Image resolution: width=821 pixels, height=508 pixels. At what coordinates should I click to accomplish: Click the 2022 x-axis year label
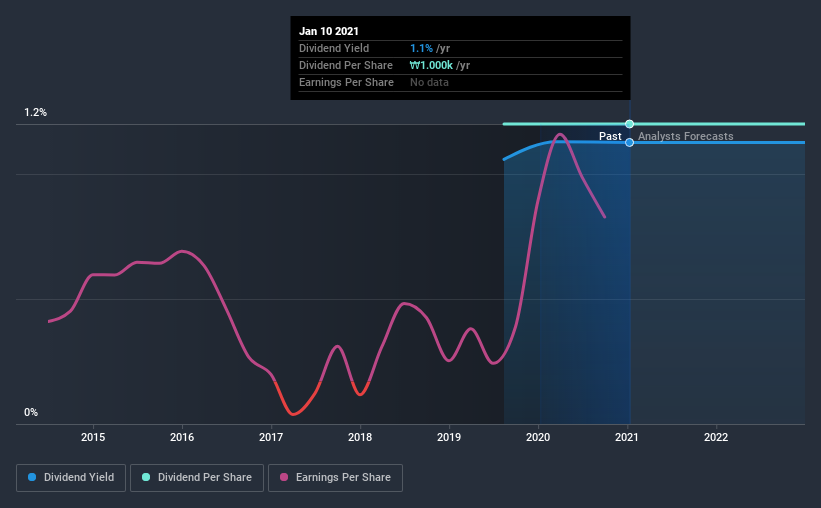716,437
